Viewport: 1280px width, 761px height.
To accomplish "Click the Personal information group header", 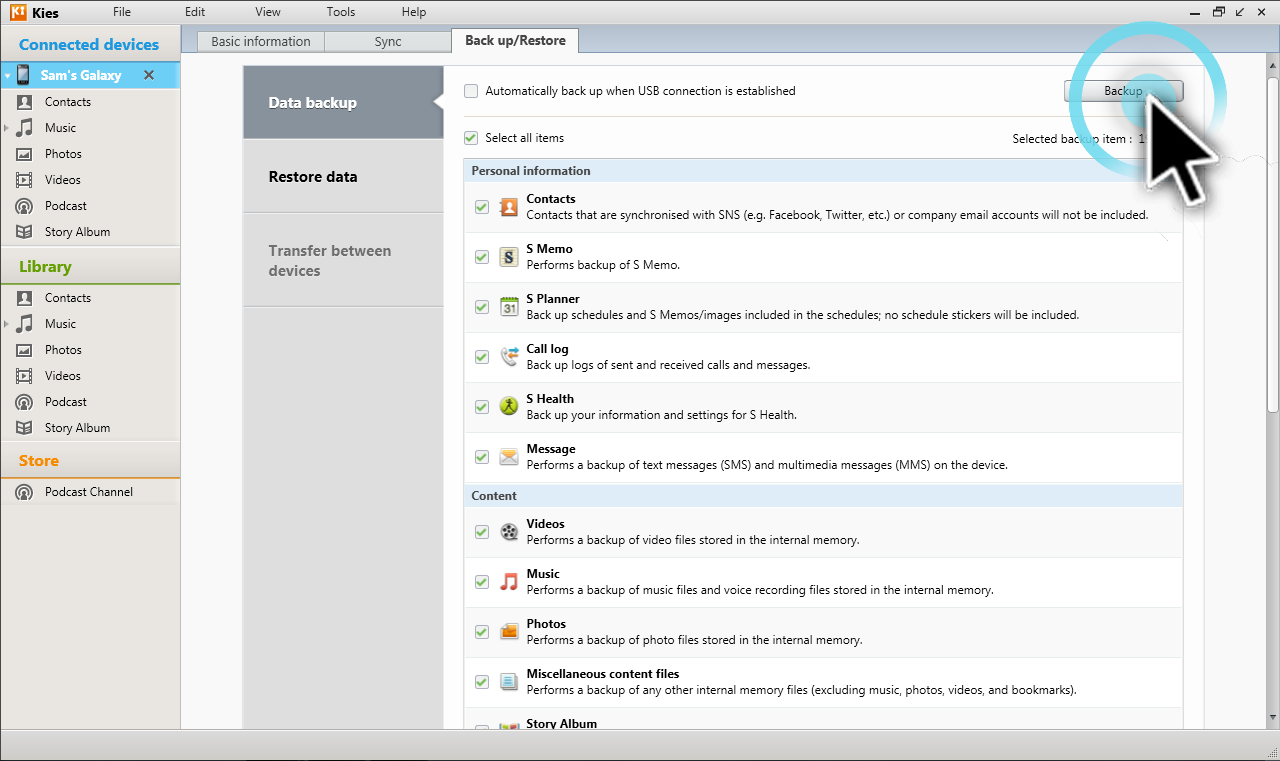I will (x=823, y=171).
